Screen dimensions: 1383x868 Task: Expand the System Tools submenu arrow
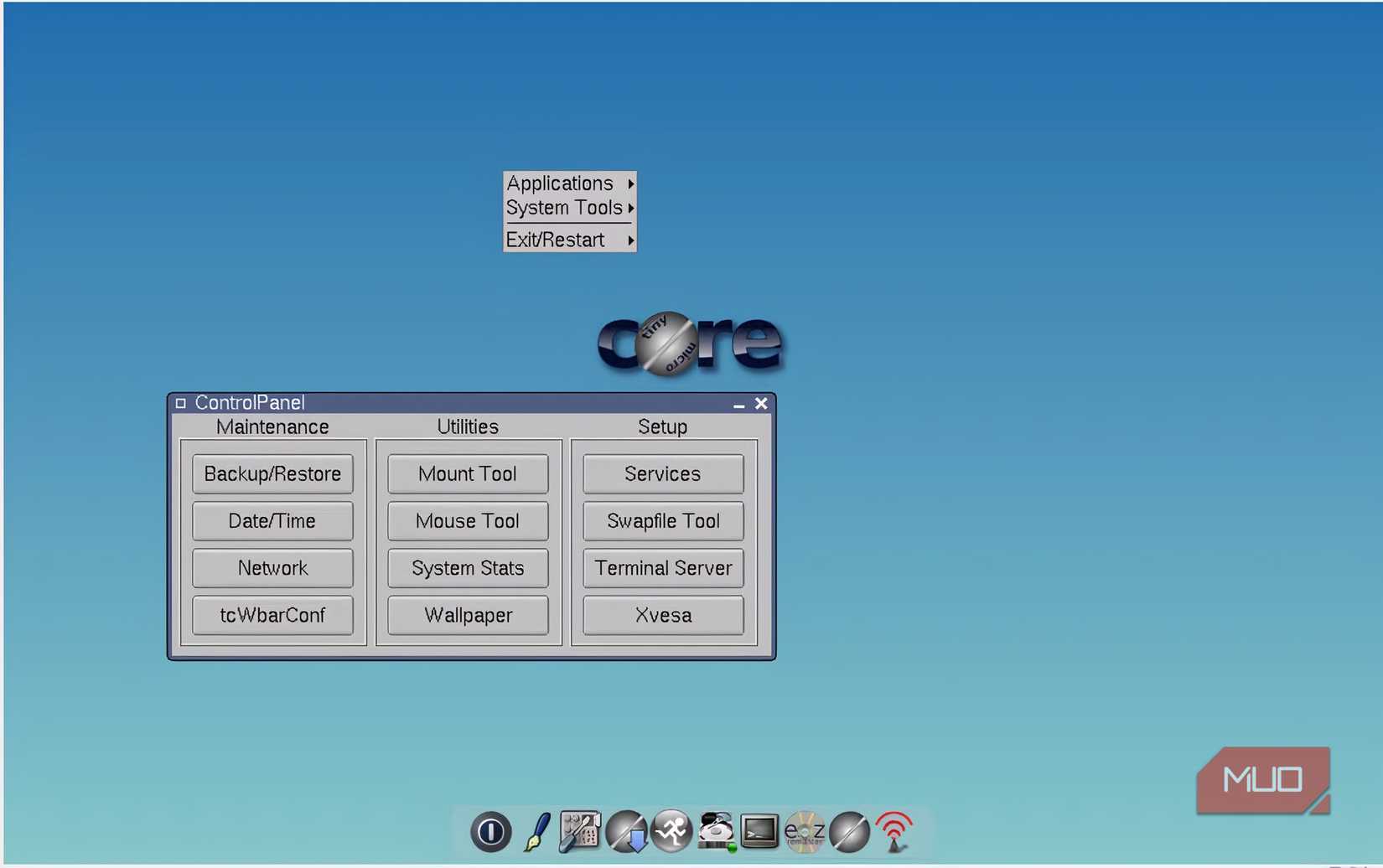[630, 208]
